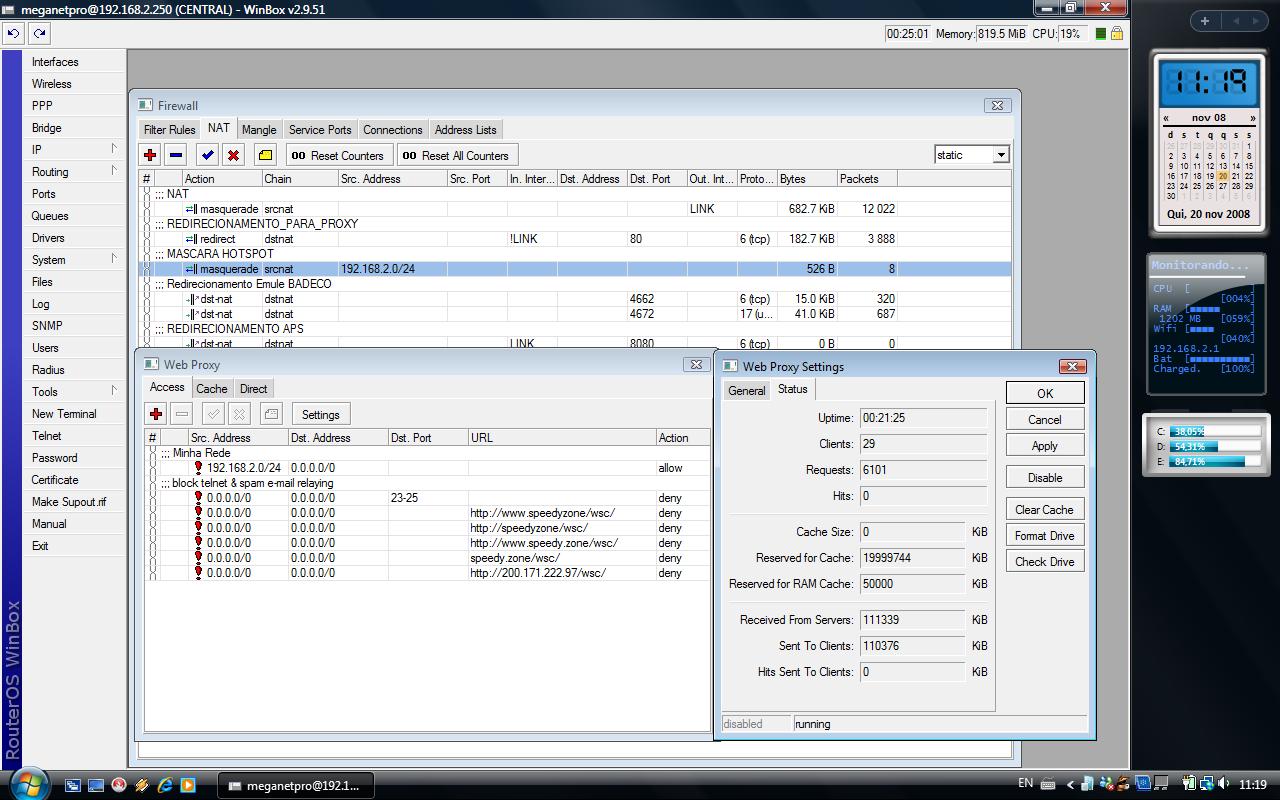Click the undo arrow in the WinBox toolbar

13,33
